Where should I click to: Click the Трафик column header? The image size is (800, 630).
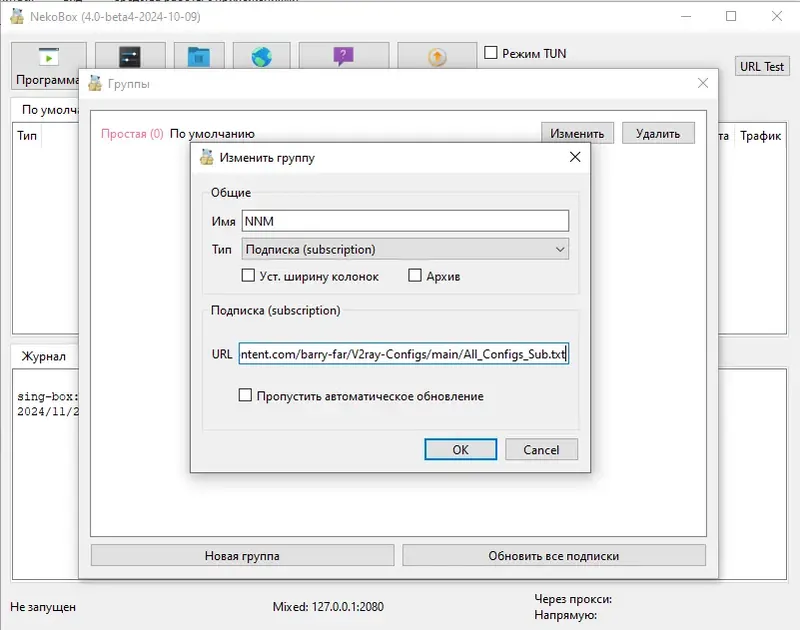tap(760, 135)
